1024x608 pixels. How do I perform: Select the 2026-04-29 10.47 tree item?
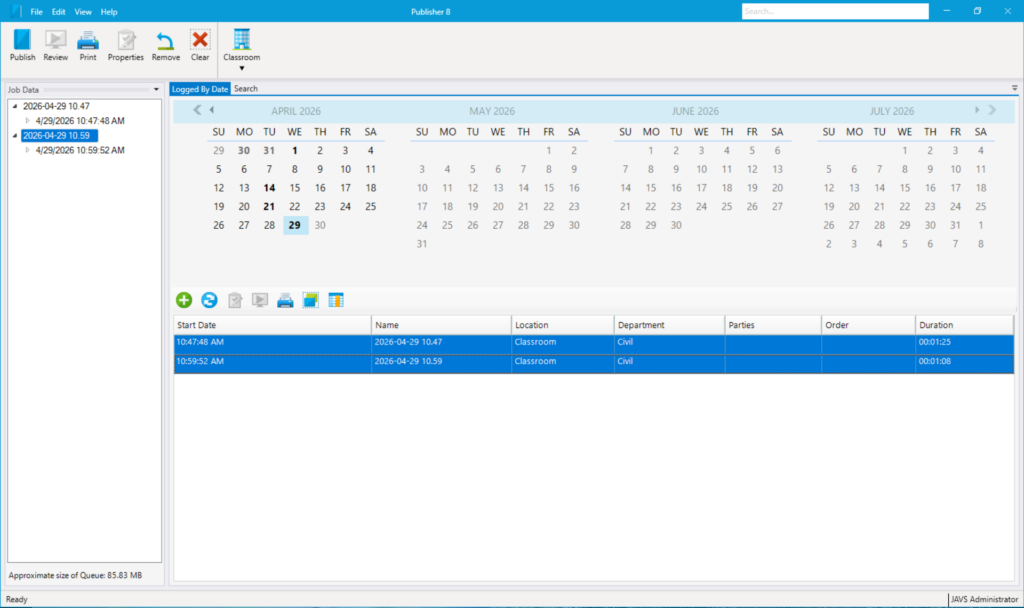click(x=56, y=106)
